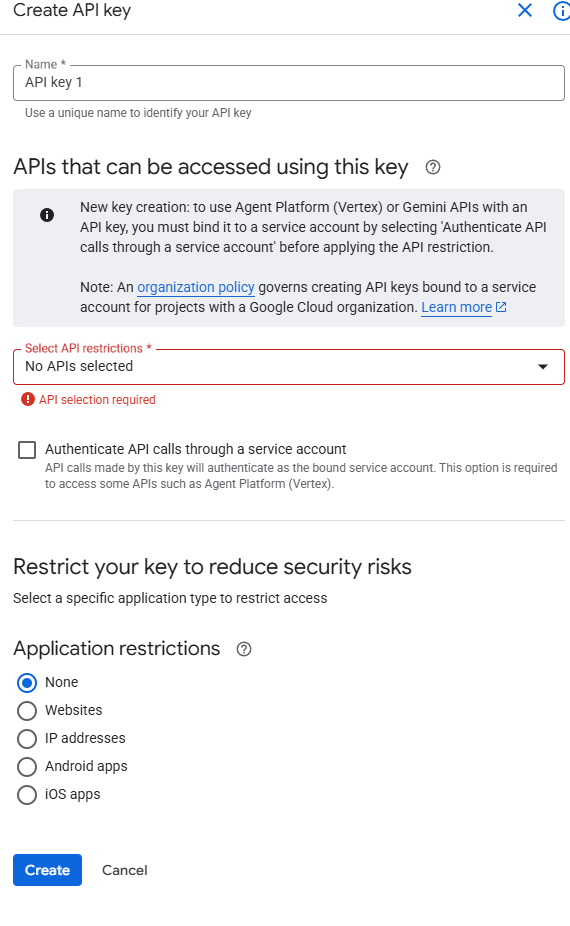
Task: Cancel the API key creation
Action: (125, 870)
